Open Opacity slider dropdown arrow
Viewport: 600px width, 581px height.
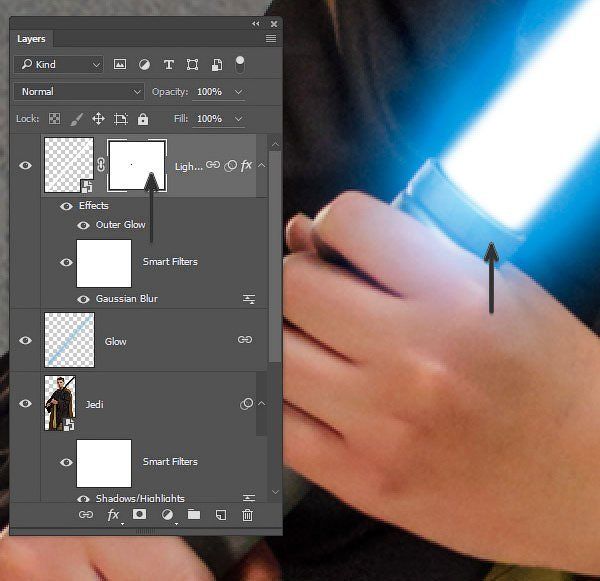[x=238, y=92]
